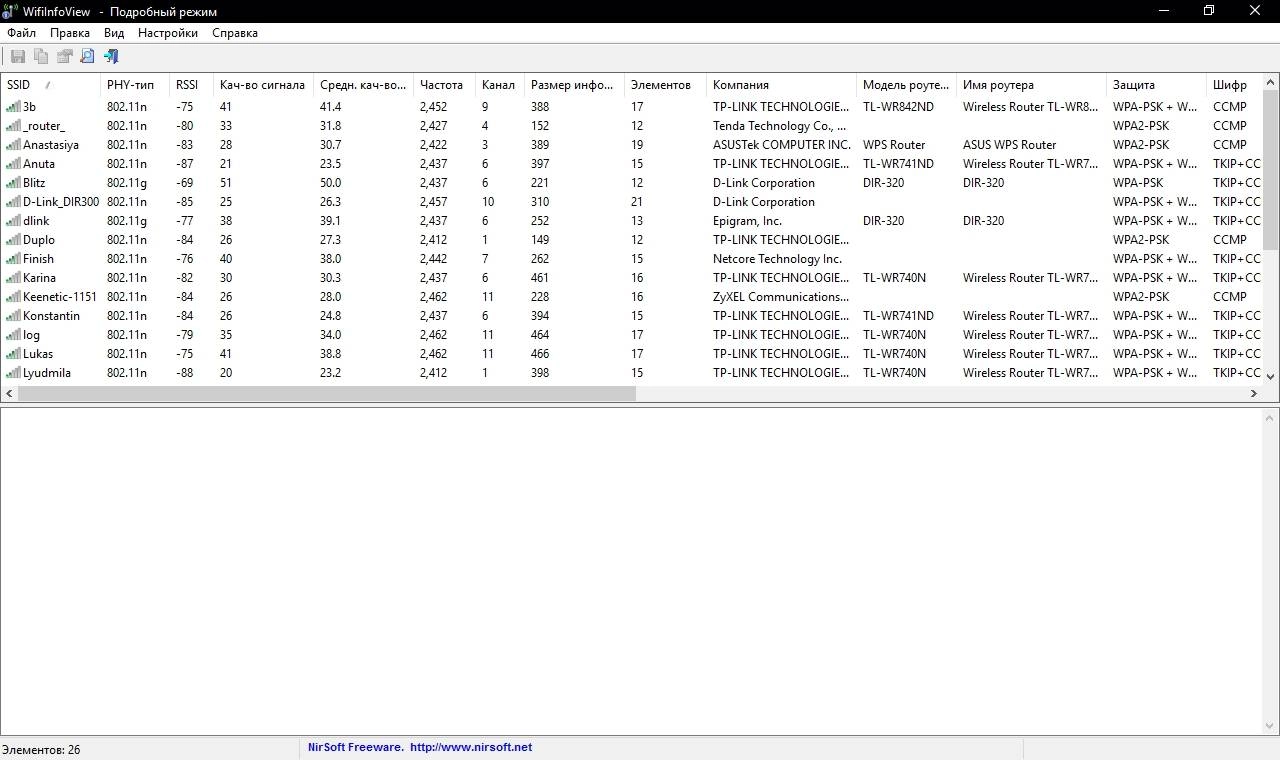Select the Epigram, Inc. company cell

tap(747, 221)
